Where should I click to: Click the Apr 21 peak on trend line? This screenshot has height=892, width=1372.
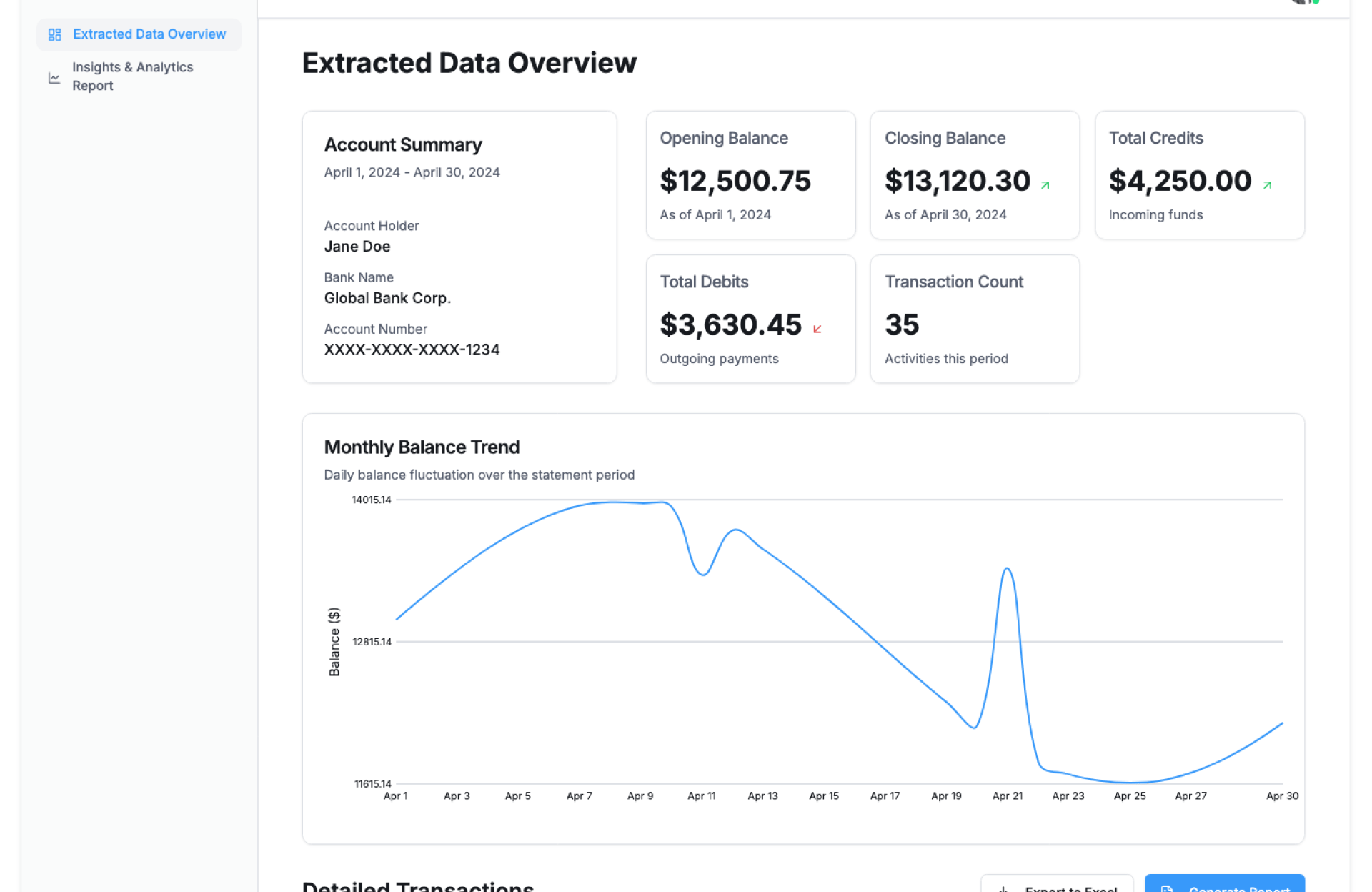(x=1007, y=569)
